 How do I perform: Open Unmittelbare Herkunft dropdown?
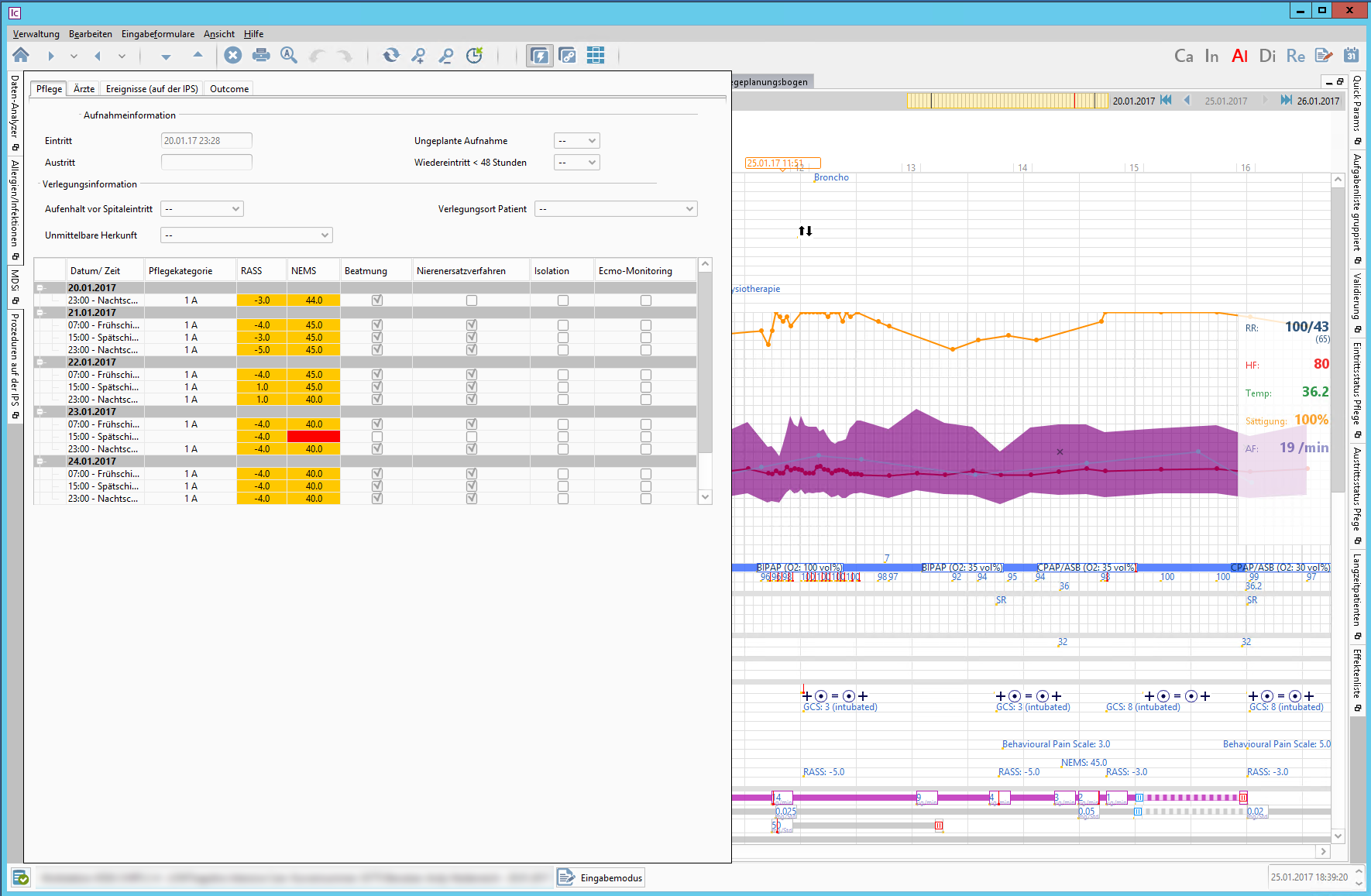pos(246,235)
